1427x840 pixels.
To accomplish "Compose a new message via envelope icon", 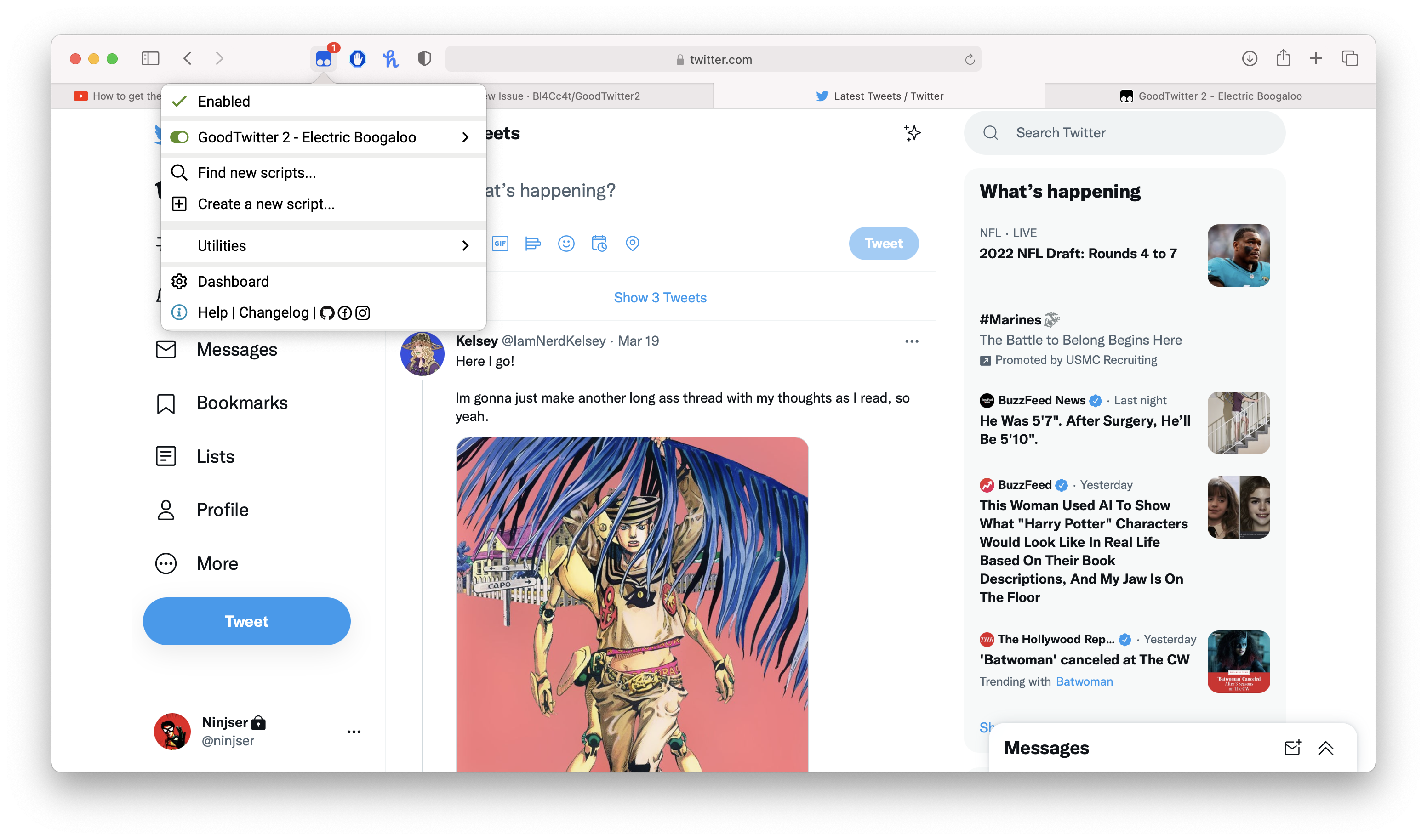I will click(x=1292, y=748).
